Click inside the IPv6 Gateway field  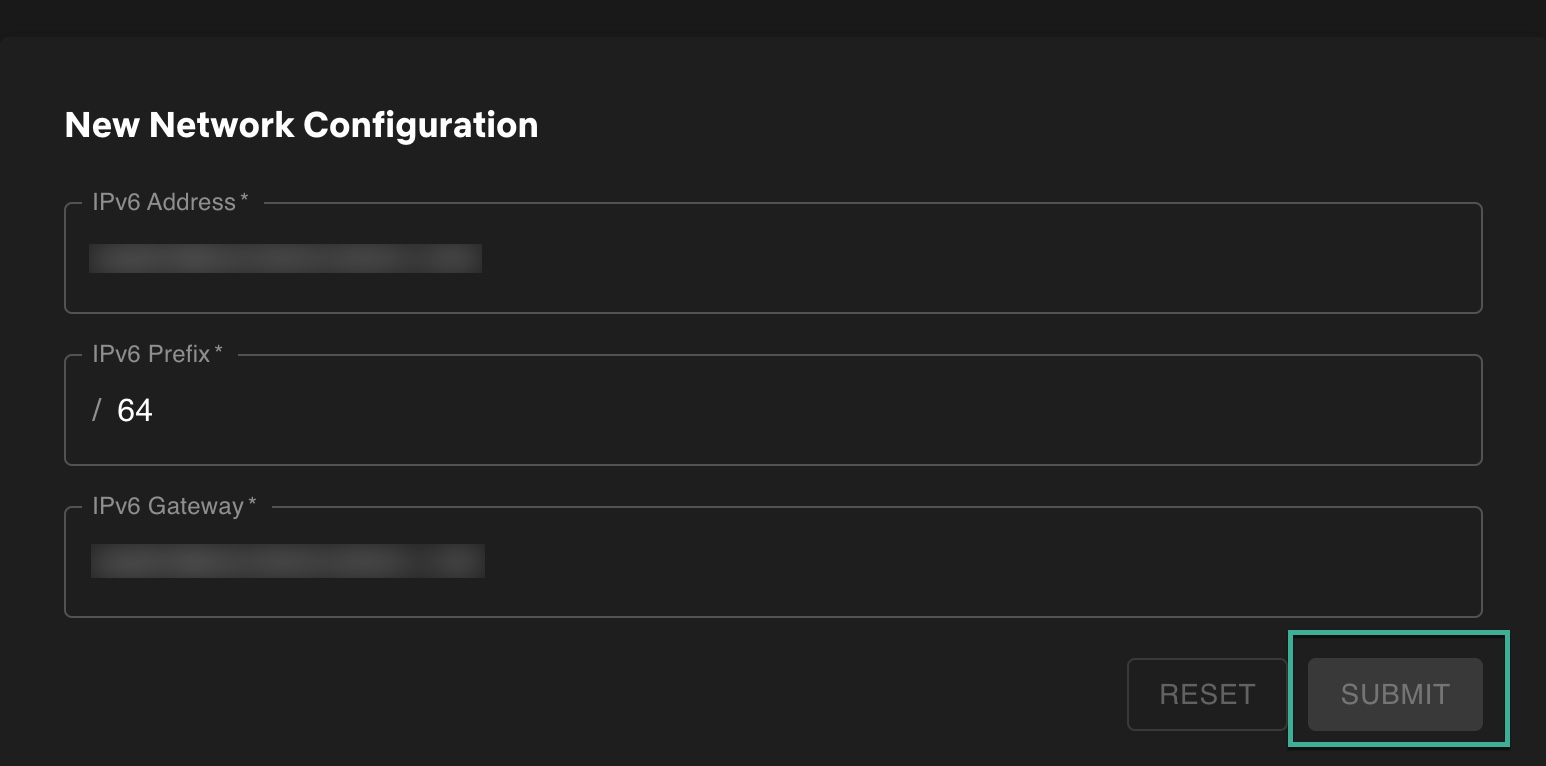(x=700, y=562)
